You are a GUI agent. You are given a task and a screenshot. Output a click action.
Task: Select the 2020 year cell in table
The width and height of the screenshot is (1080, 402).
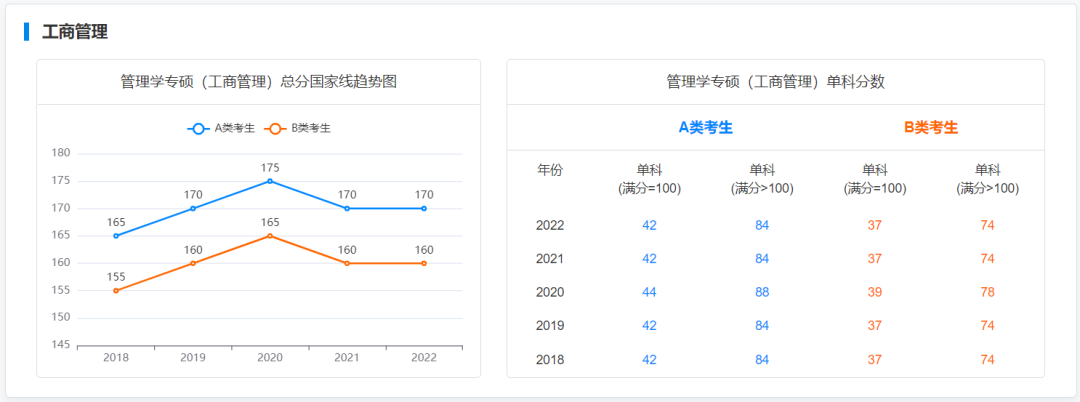click(x=550, y=293)
